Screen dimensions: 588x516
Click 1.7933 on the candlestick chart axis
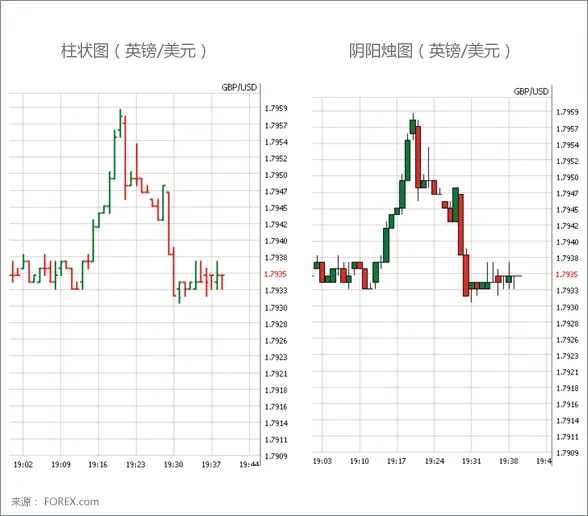(567, 291)
